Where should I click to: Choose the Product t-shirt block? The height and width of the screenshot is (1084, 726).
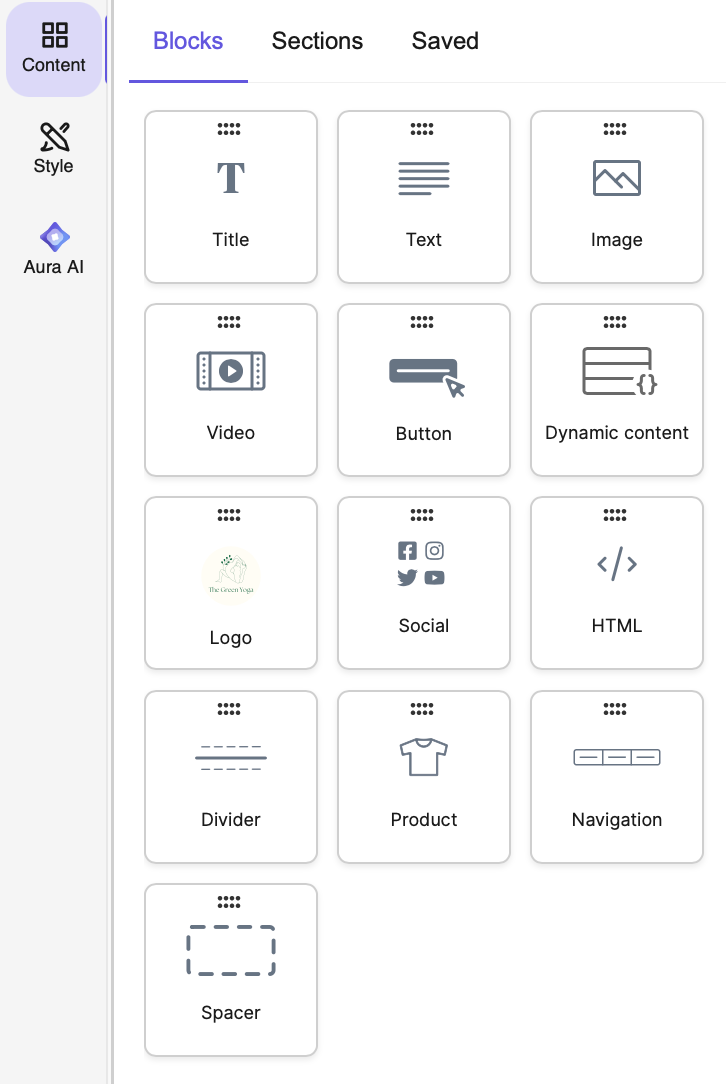click(x=424, y=777)
